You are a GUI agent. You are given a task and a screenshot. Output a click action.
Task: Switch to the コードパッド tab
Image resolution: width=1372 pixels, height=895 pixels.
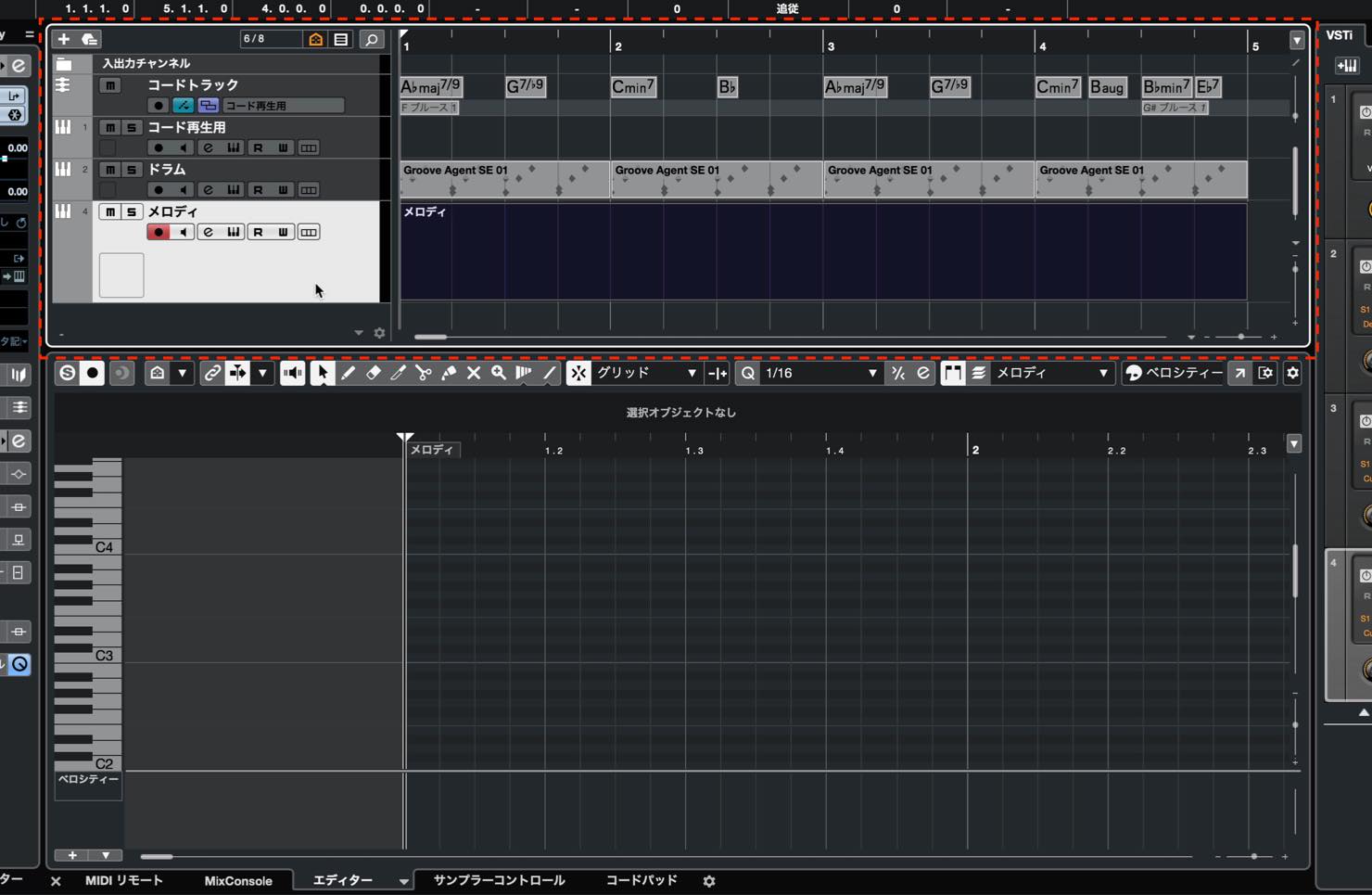[x=642, y=880]
